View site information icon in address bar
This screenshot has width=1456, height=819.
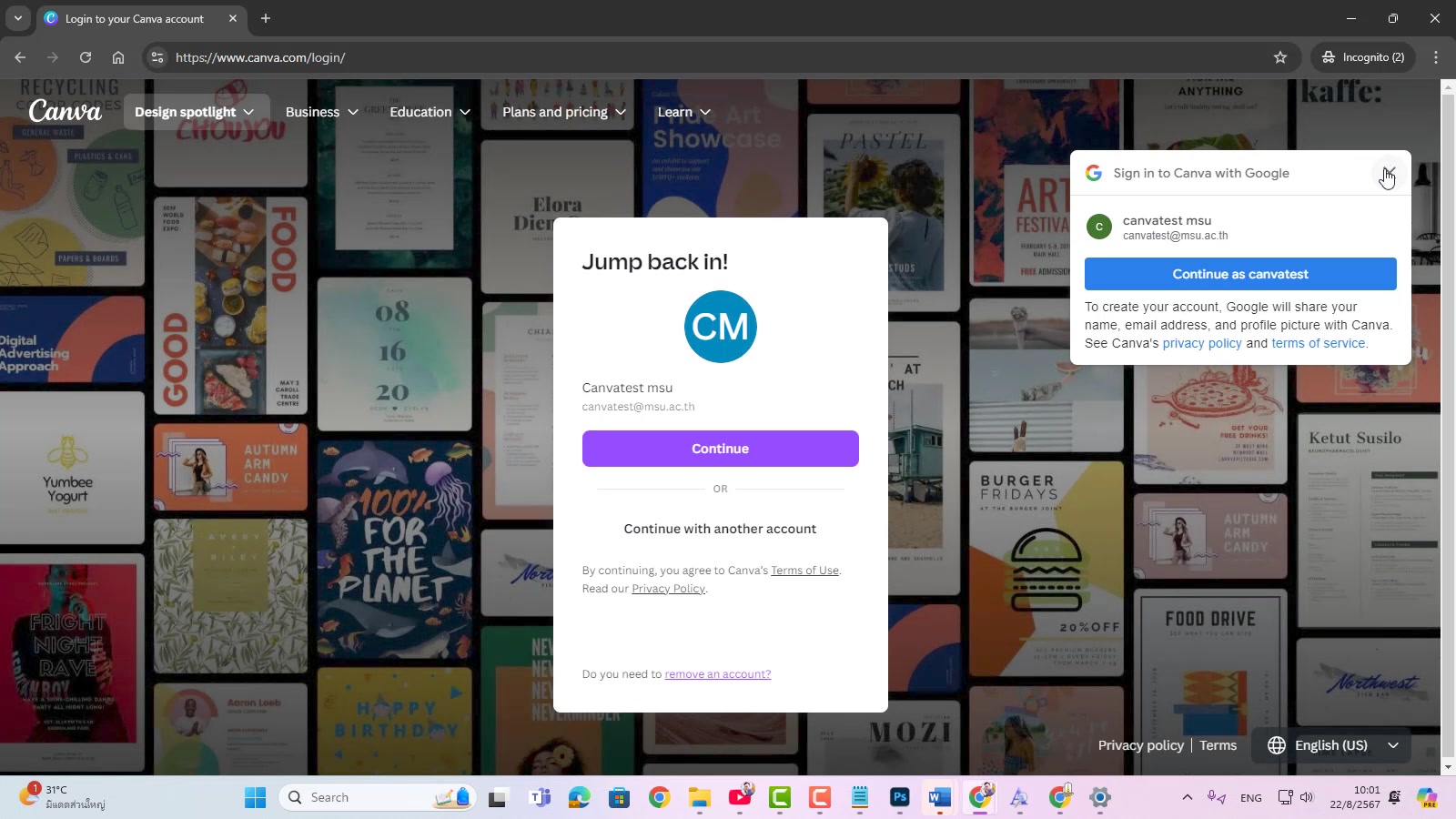157,57
